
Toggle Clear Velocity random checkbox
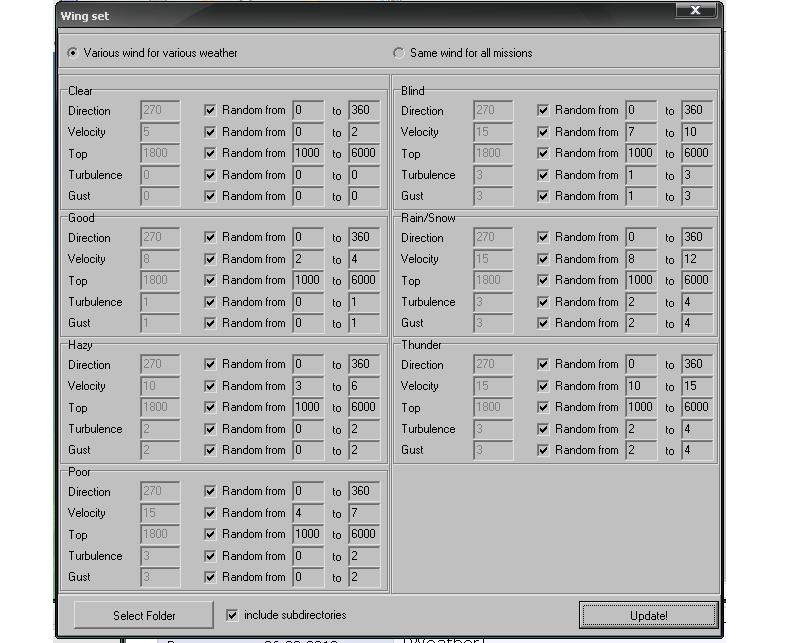coord(210,132)
